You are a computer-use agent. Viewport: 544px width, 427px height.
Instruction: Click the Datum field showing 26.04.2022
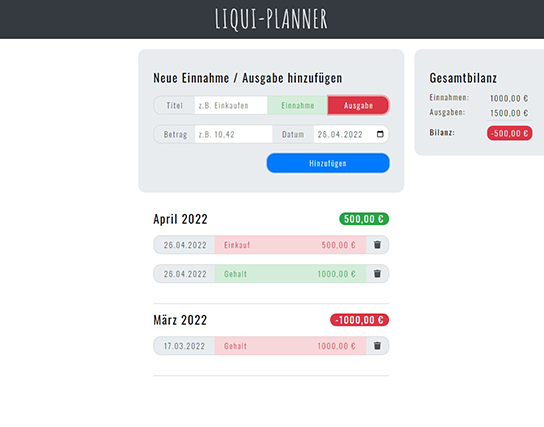(351, 134)
